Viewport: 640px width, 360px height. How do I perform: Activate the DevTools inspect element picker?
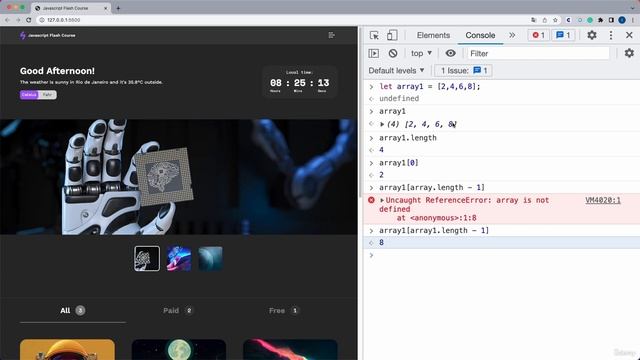pyautogui.click(x=374, y=36)
